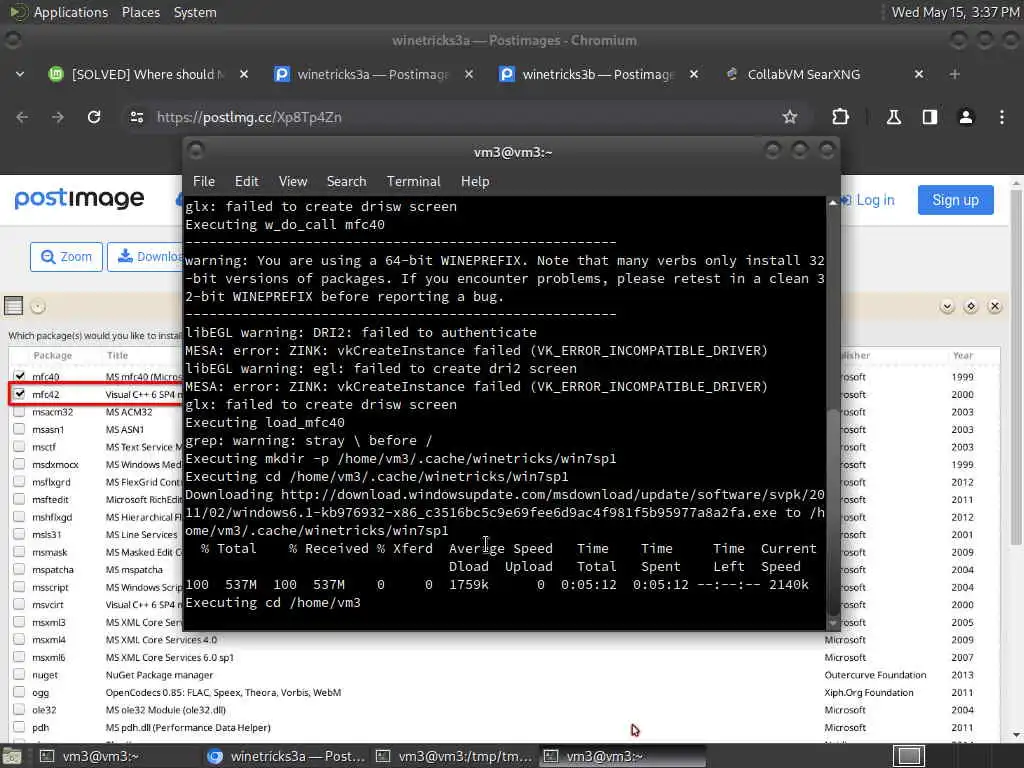Open a new browser tab

coord(954,74)
